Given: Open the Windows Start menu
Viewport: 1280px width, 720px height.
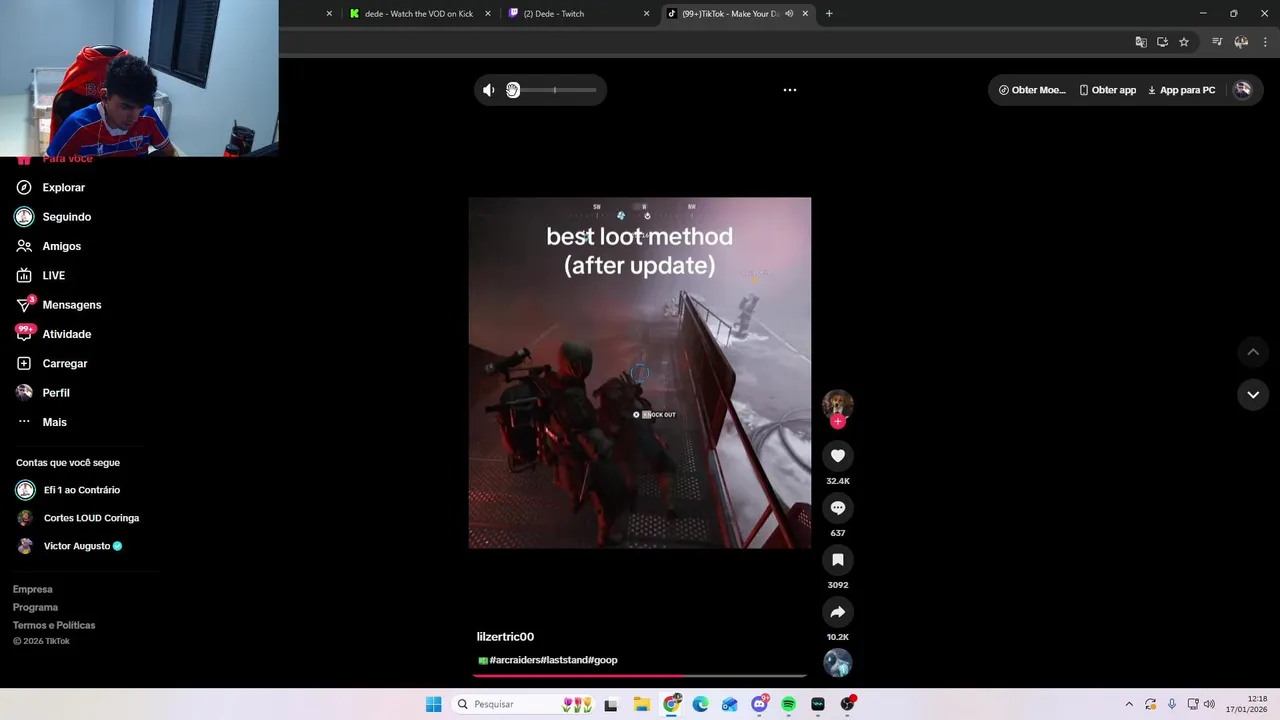Looking at the screenshot, I should coord(433,704).
